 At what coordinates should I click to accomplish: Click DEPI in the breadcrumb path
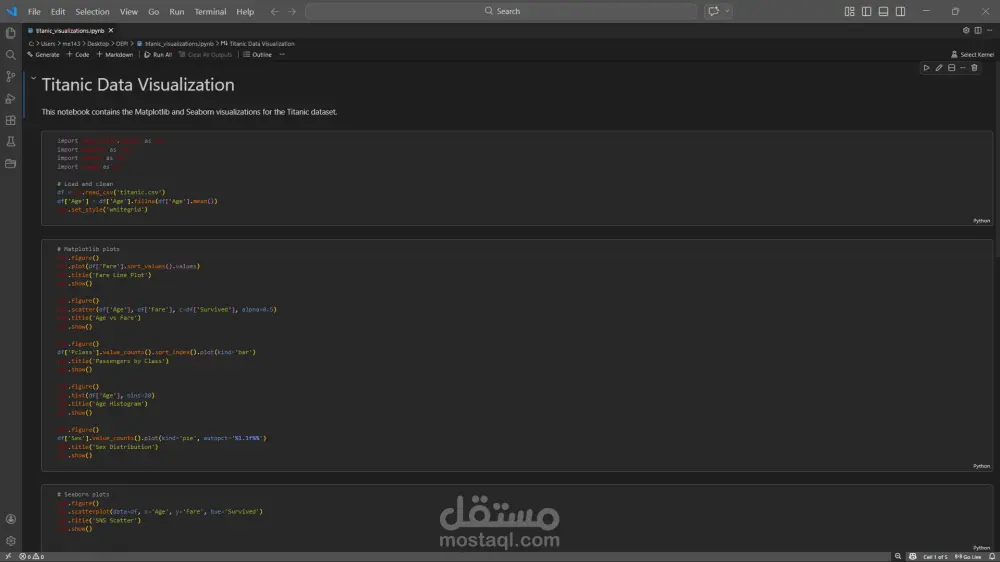click(122, 44)
